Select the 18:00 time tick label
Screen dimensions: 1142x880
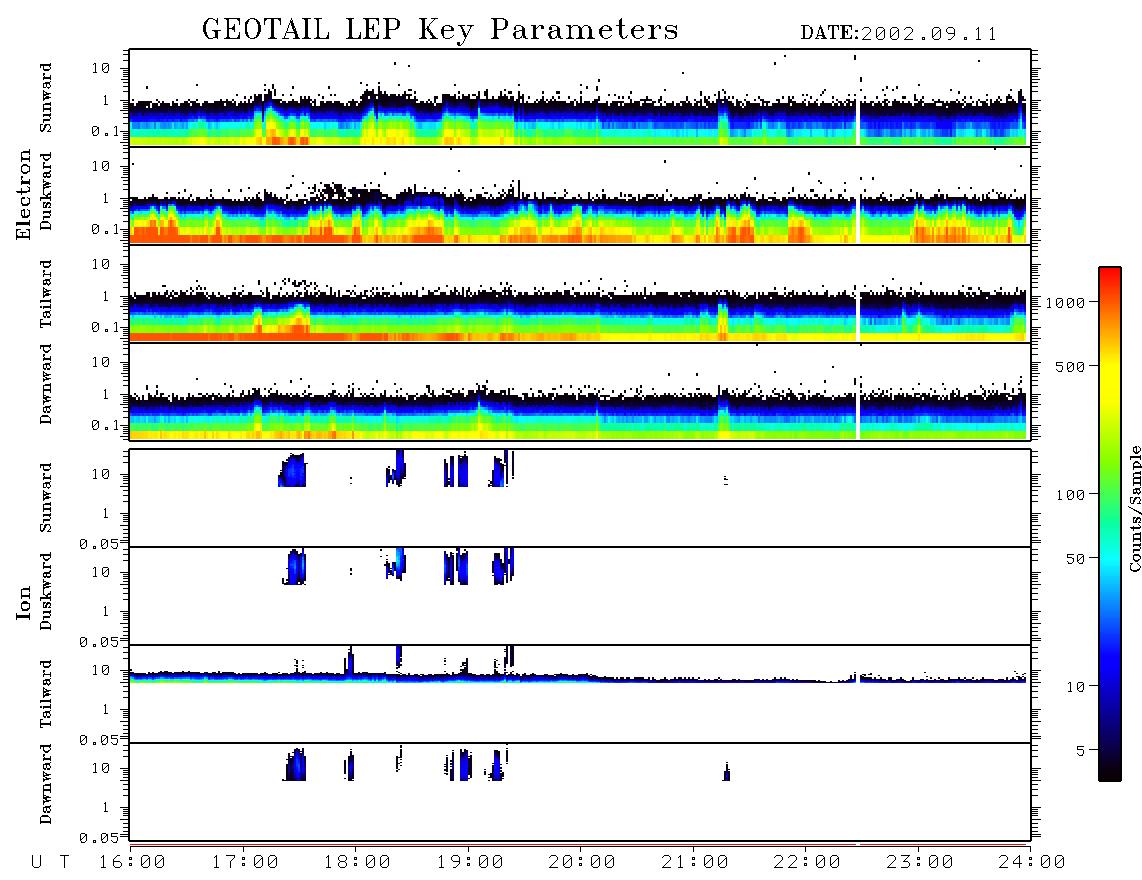[x=358, y=863]
